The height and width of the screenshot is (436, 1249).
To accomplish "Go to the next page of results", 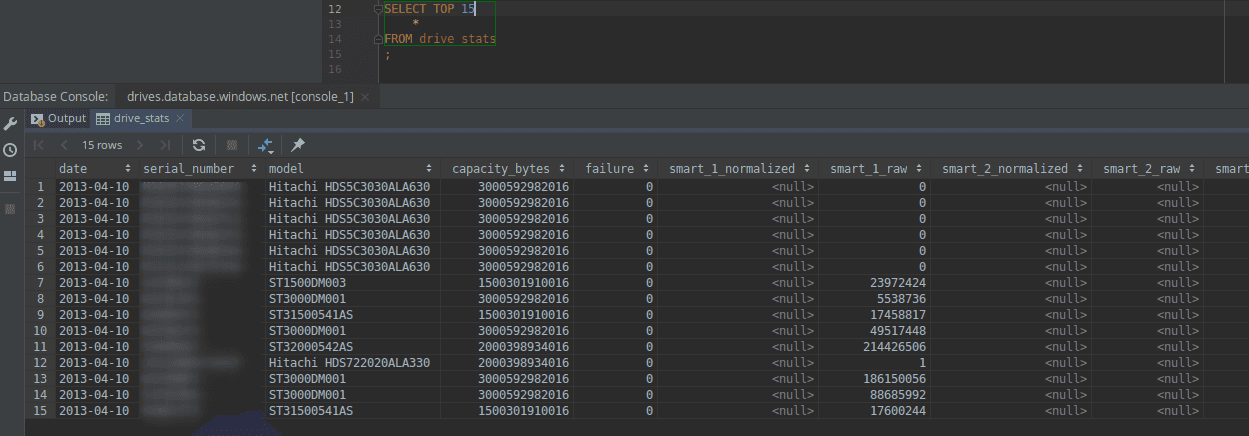I will point(142,145).
